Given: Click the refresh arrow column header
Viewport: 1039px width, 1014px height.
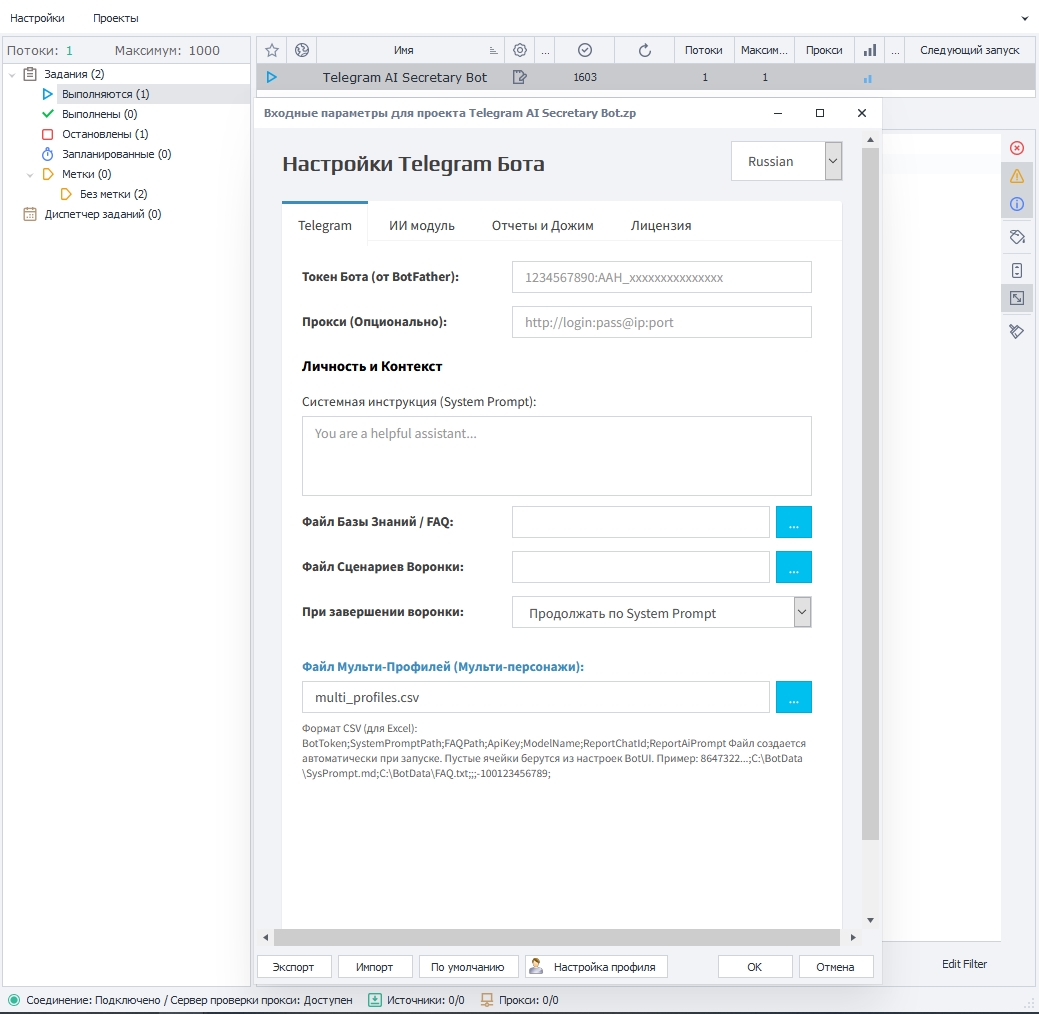Looking at the screenshot, I should click(645, 50).
